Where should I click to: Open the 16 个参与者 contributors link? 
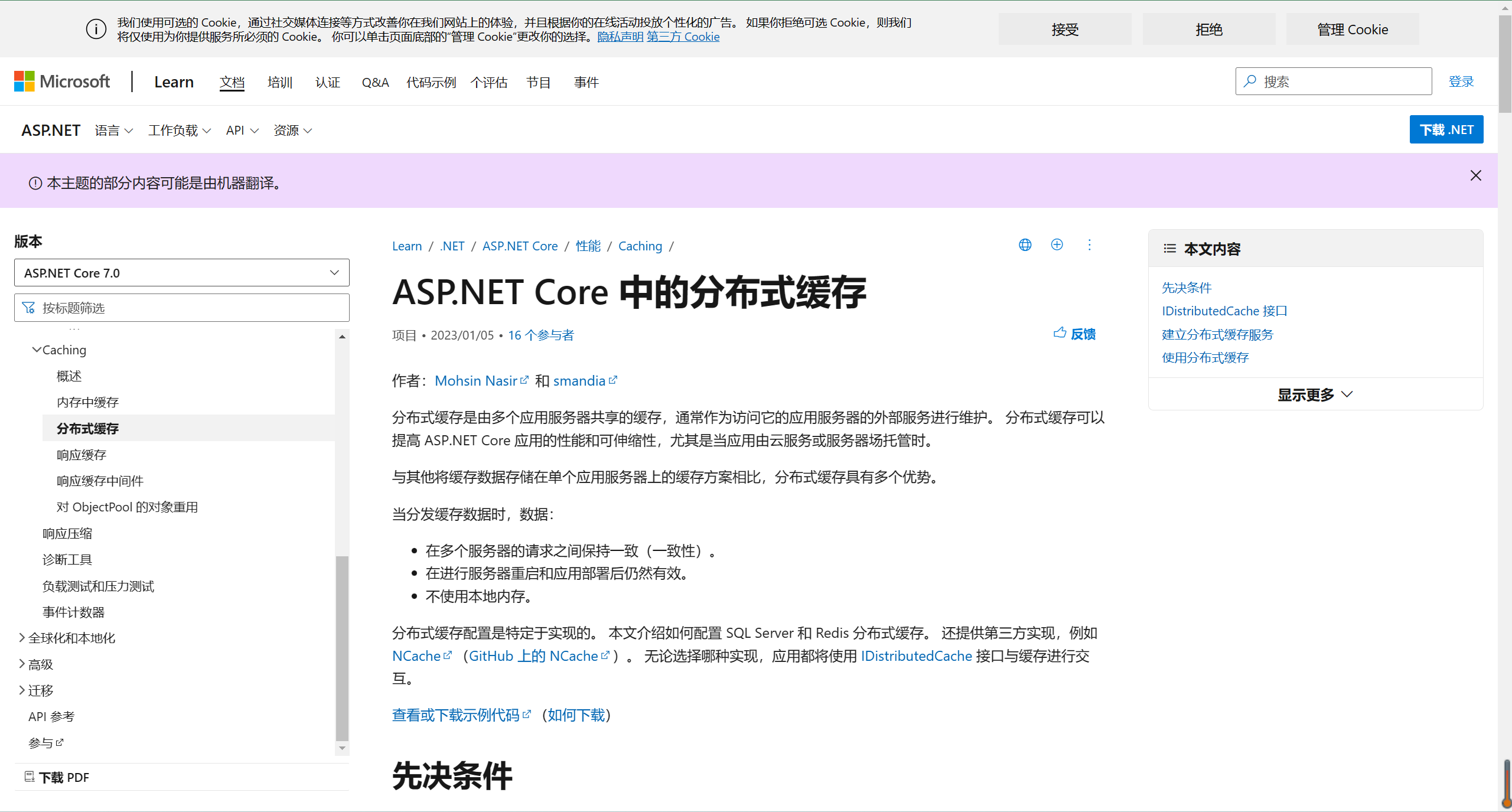point(541,335)
